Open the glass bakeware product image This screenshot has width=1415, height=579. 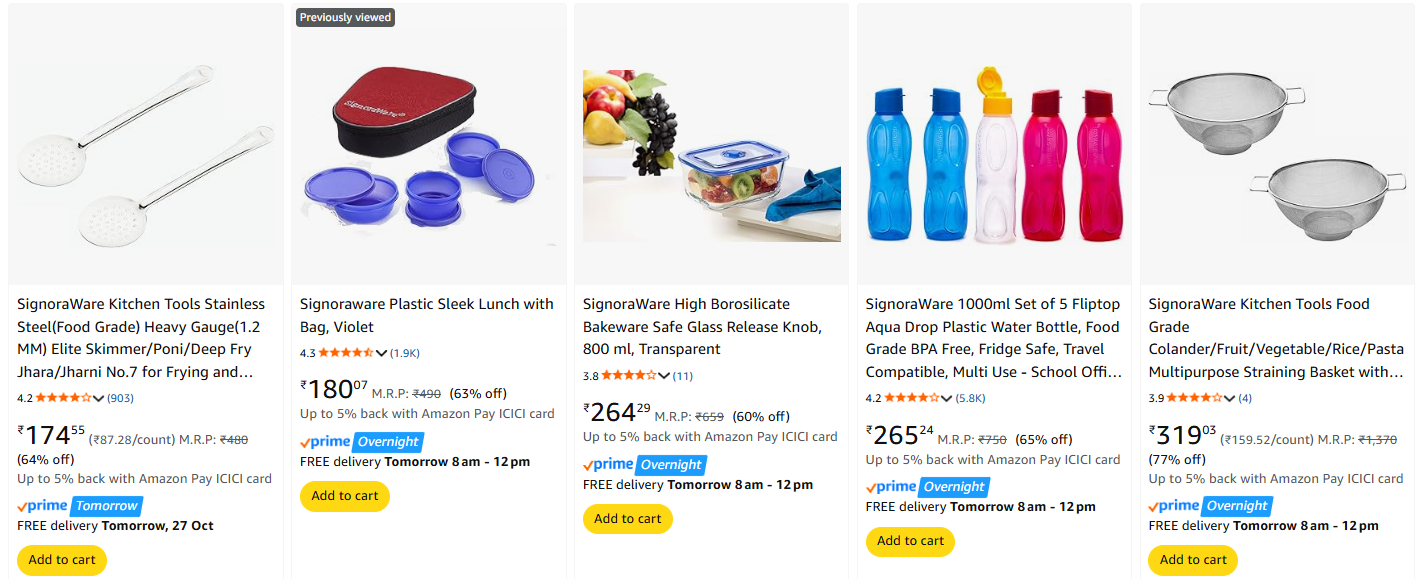[711, 155]
